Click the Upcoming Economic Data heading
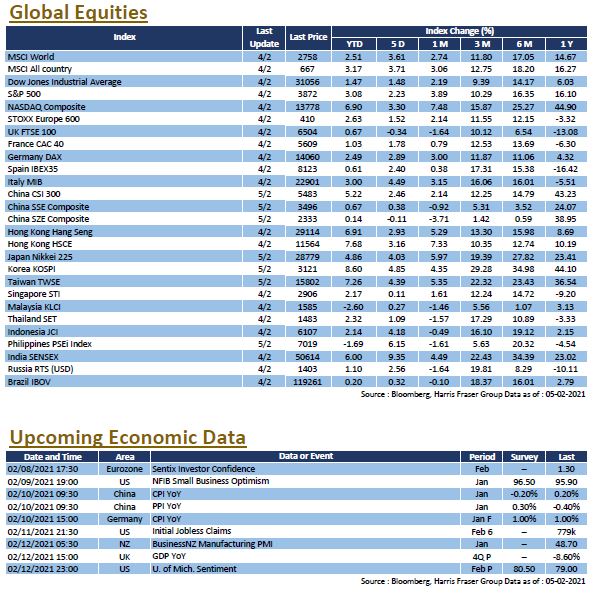593x593 pixels. click(x=128, y=438)
